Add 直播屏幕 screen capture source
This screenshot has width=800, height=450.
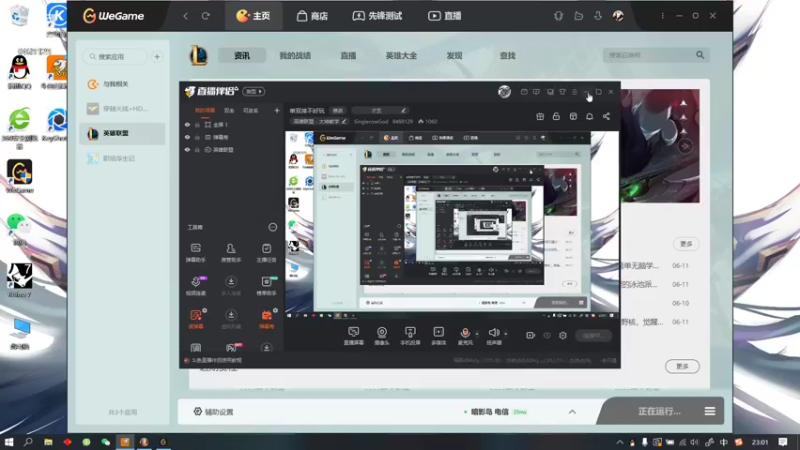(x=353, y=336)
